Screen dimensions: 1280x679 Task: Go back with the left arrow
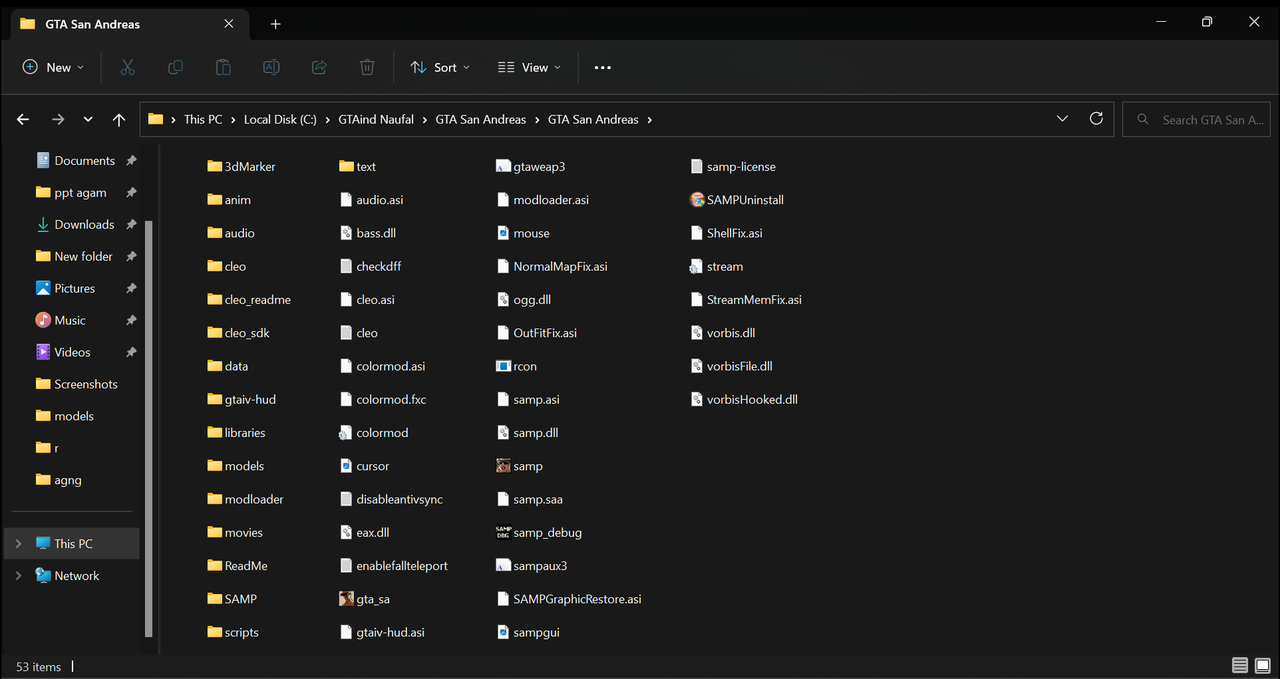[23, 119]
